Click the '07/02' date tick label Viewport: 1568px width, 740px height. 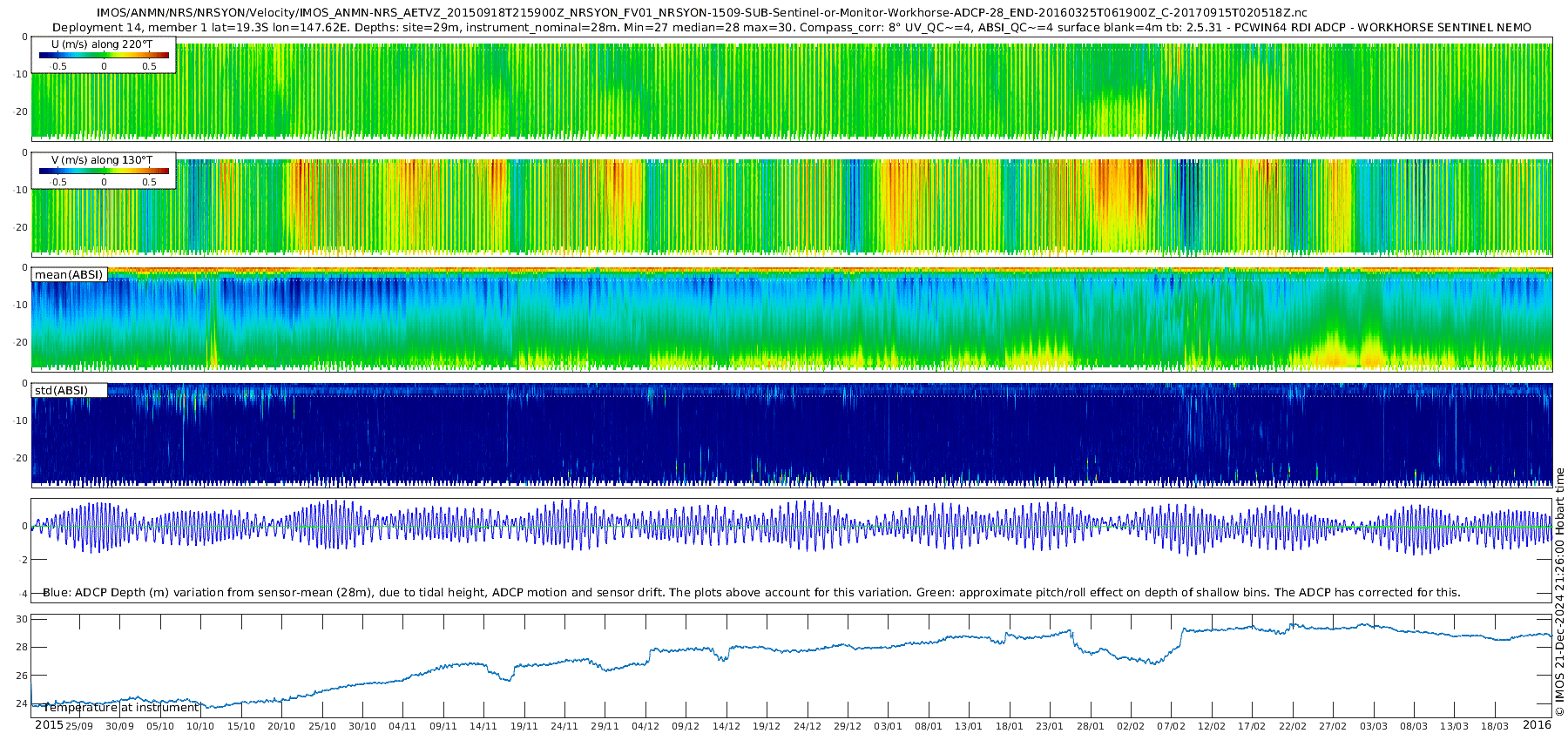tap(1172, 726)
